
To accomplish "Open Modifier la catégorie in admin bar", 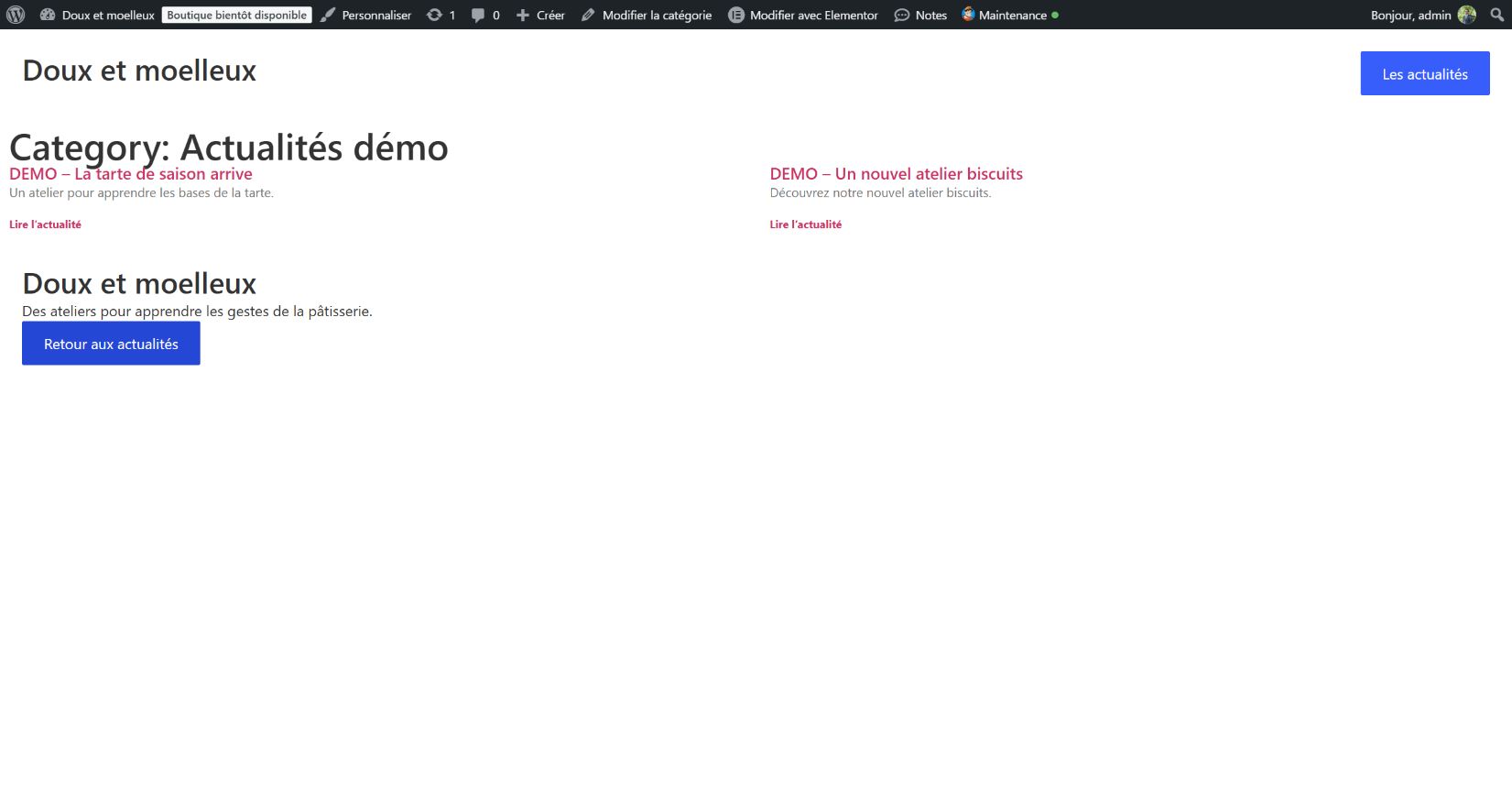I will coord(647,15).
